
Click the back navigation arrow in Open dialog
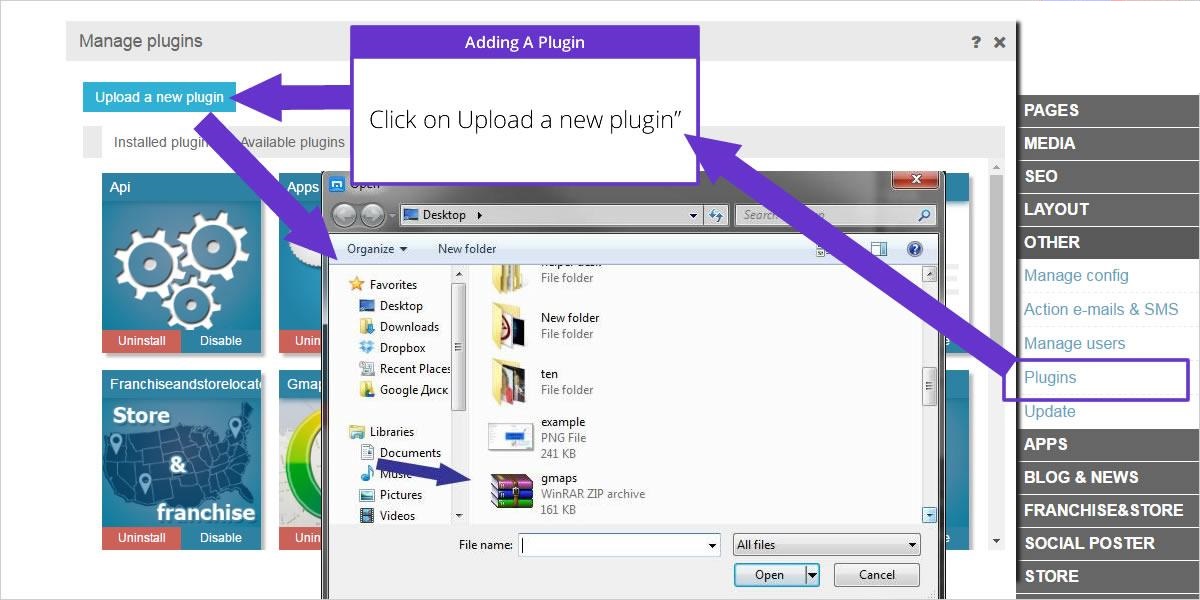coord(345,213)
